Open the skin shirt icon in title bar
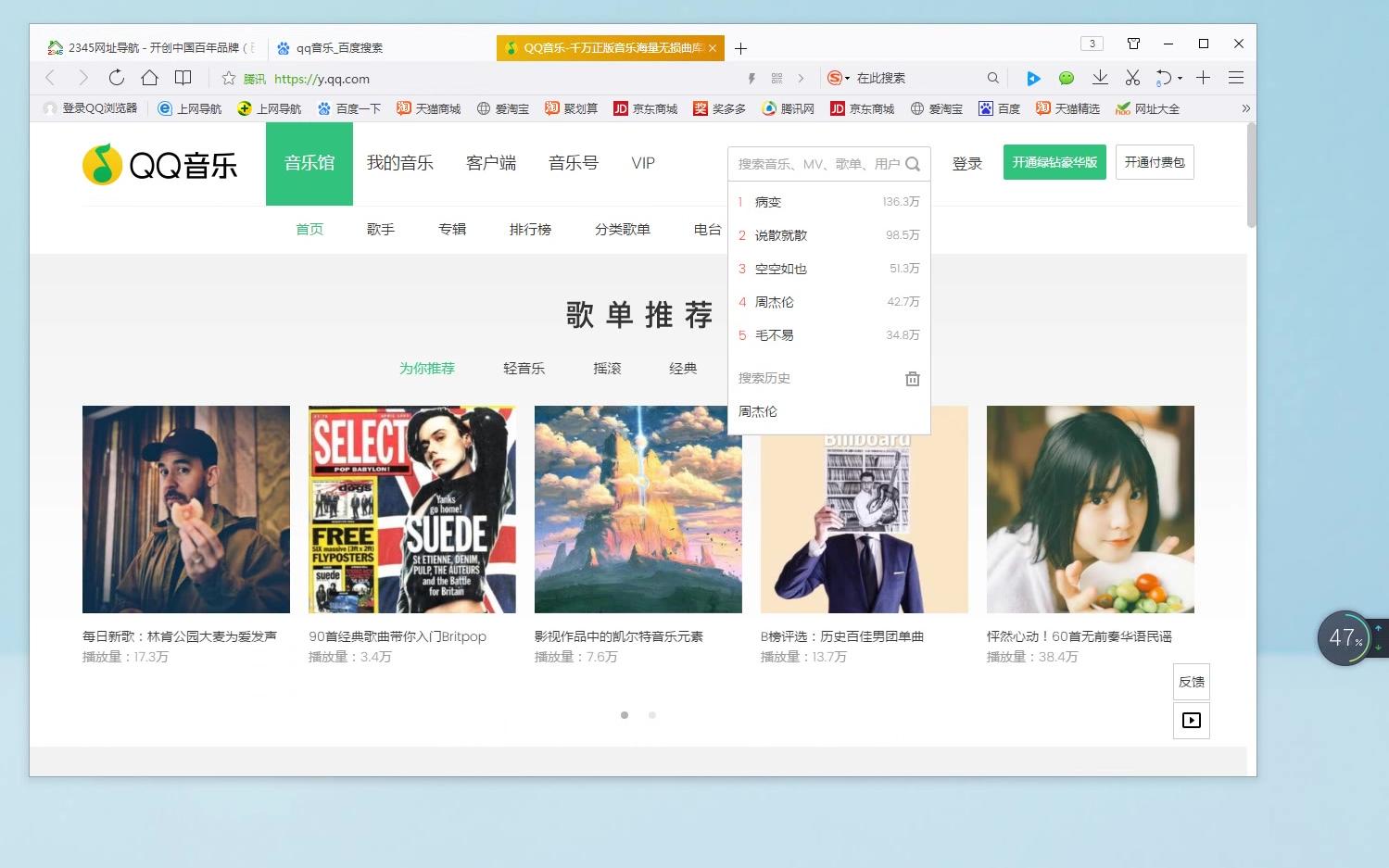 pos(1133,44)
